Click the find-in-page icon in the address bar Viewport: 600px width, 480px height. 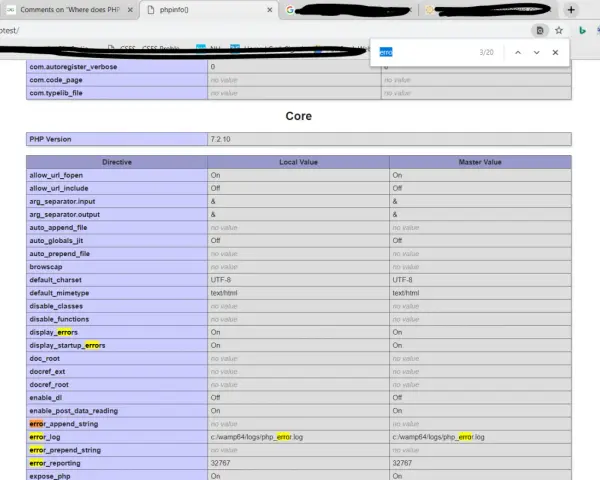[540, 31]
